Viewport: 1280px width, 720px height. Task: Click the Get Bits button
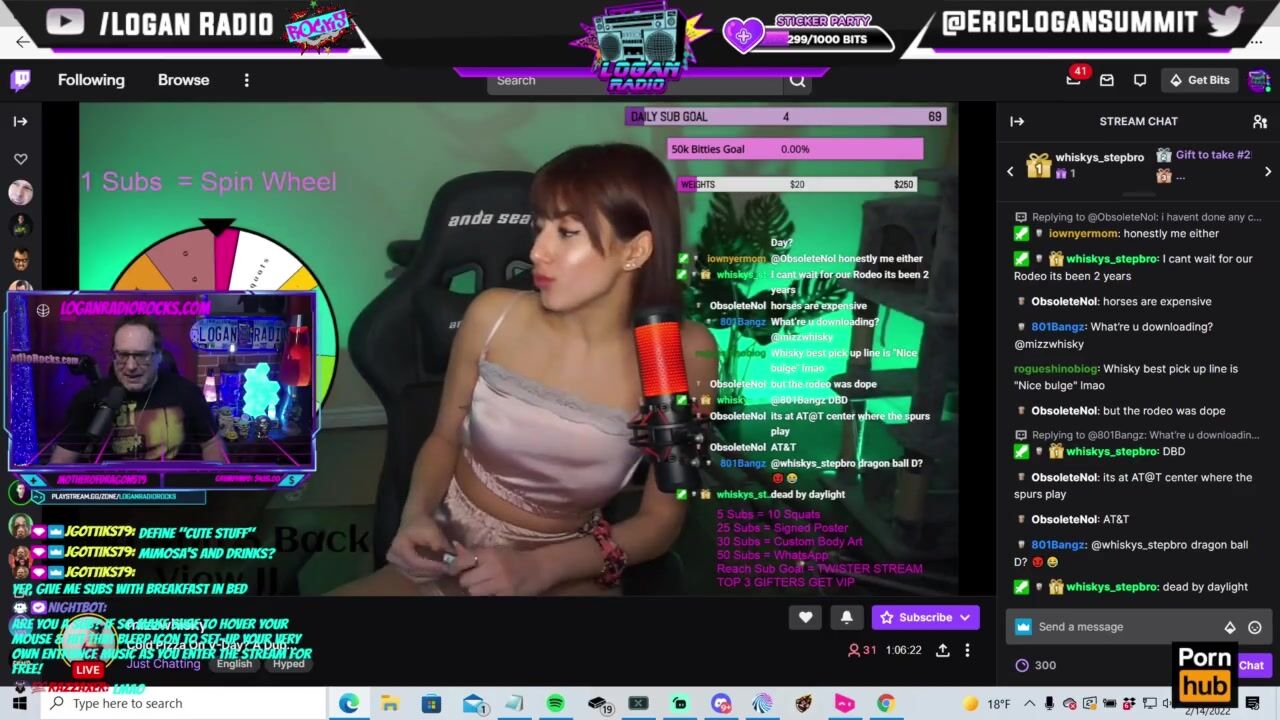tap(1200, 80)
